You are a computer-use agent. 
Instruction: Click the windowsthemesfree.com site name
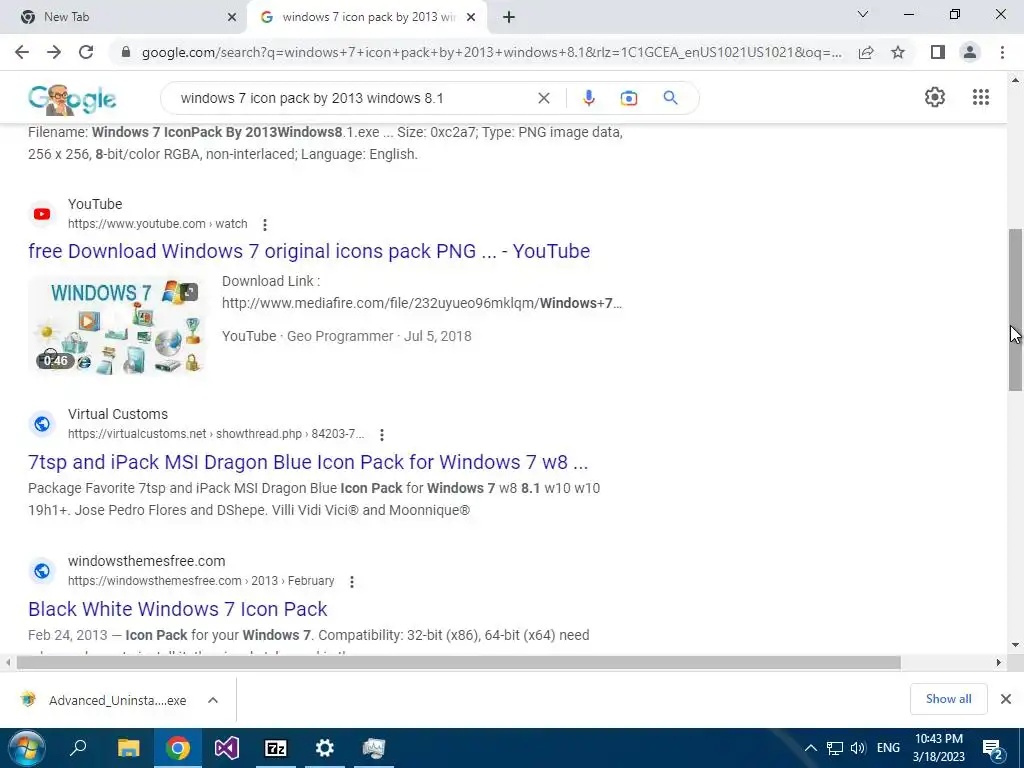tap(146, 561)
